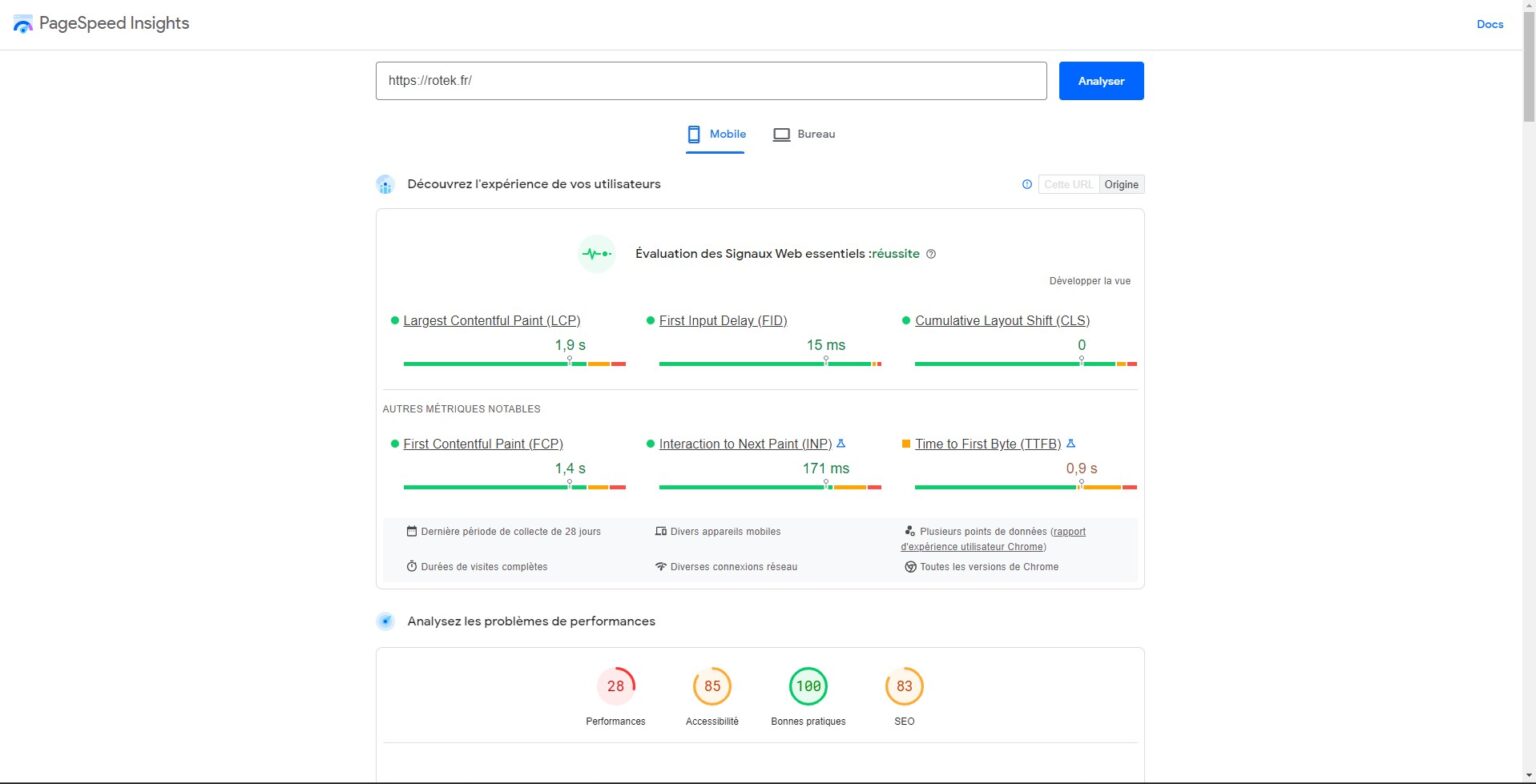This screenshot has width=1536, height=784.
Task: Click the Accessibilité score gauge showing 85
Action: (712, 687)
